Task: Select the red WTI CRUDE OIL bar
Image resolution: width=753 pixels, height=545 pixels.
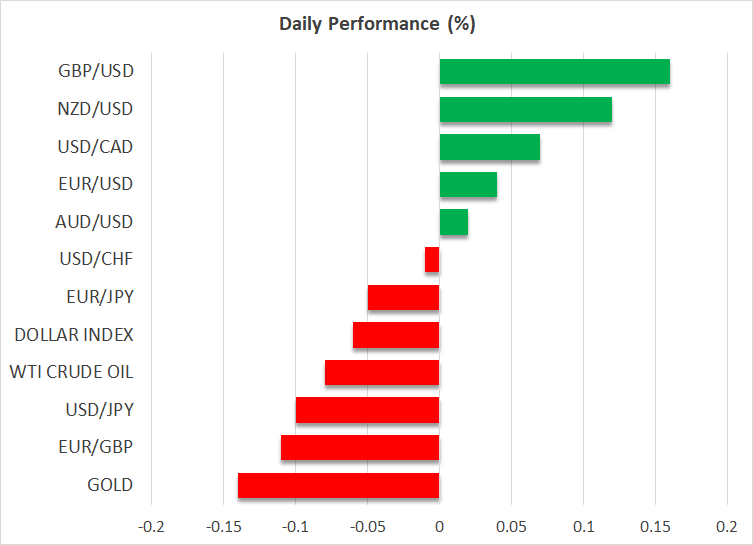Action: click(x=382, y=373)
